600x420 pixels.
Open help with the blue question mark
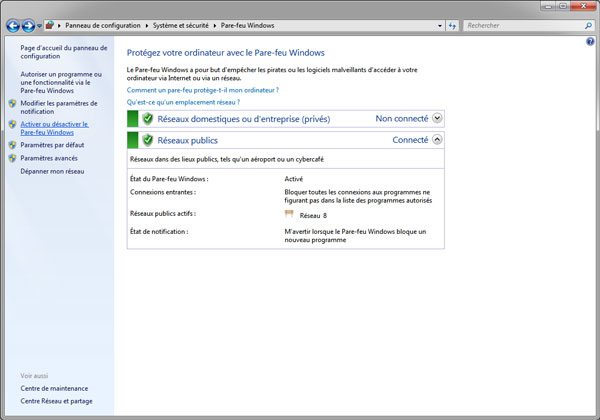pyautogui.click(x=590, y=41)
